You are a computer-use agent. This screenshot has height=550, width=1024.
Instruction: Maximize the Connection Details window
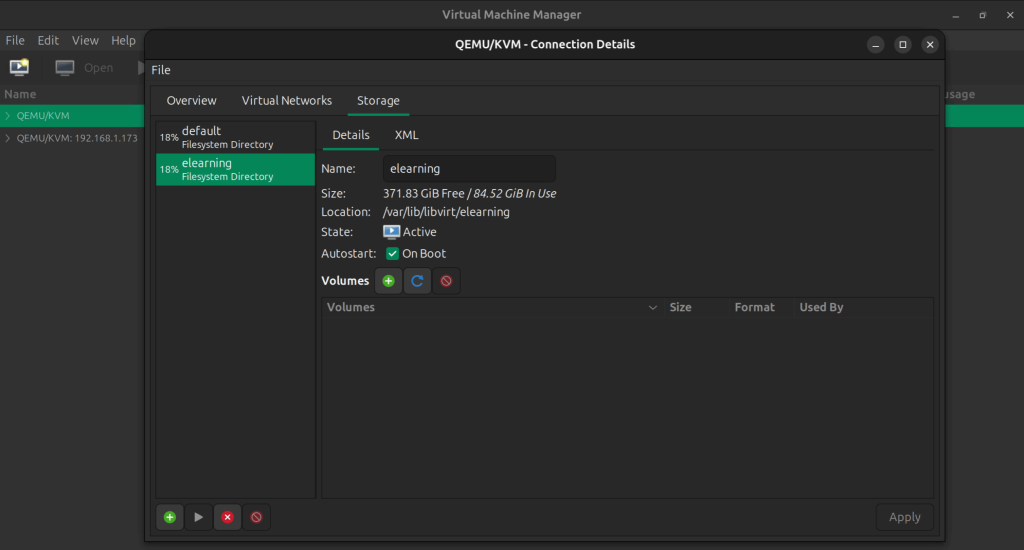903,44
